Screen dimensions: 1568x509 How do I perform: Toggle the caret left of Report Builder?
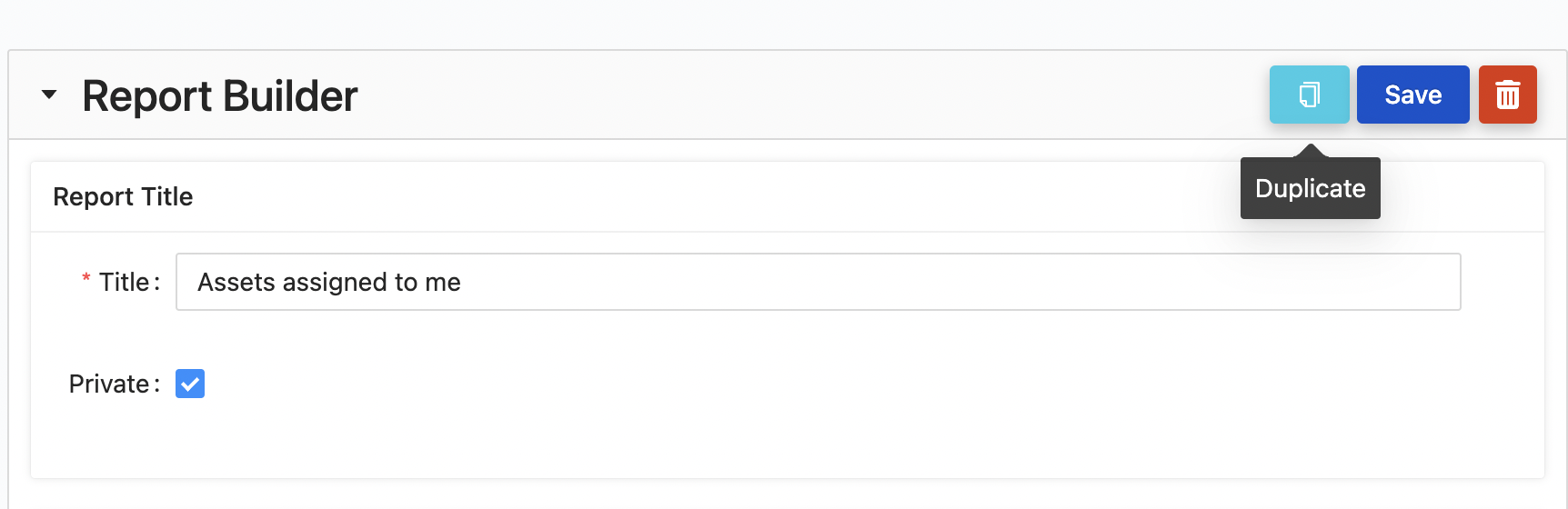coord(49,95)
